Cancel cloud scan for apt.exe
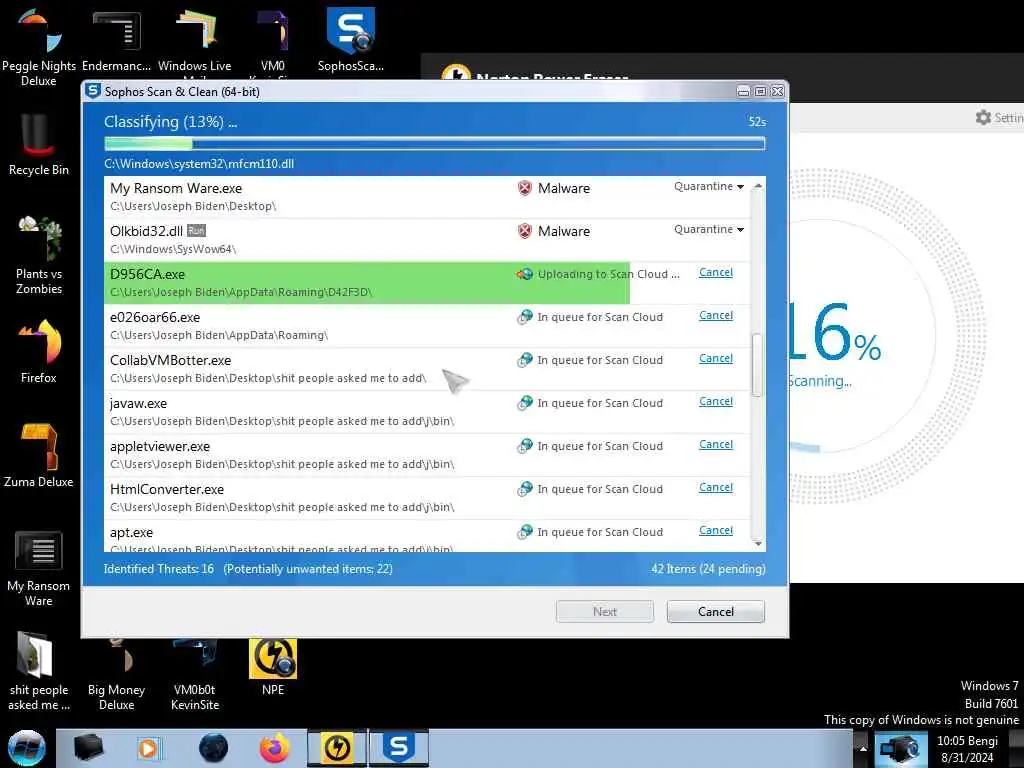Viewport: 1024px width, 768px height. [716, 531]
